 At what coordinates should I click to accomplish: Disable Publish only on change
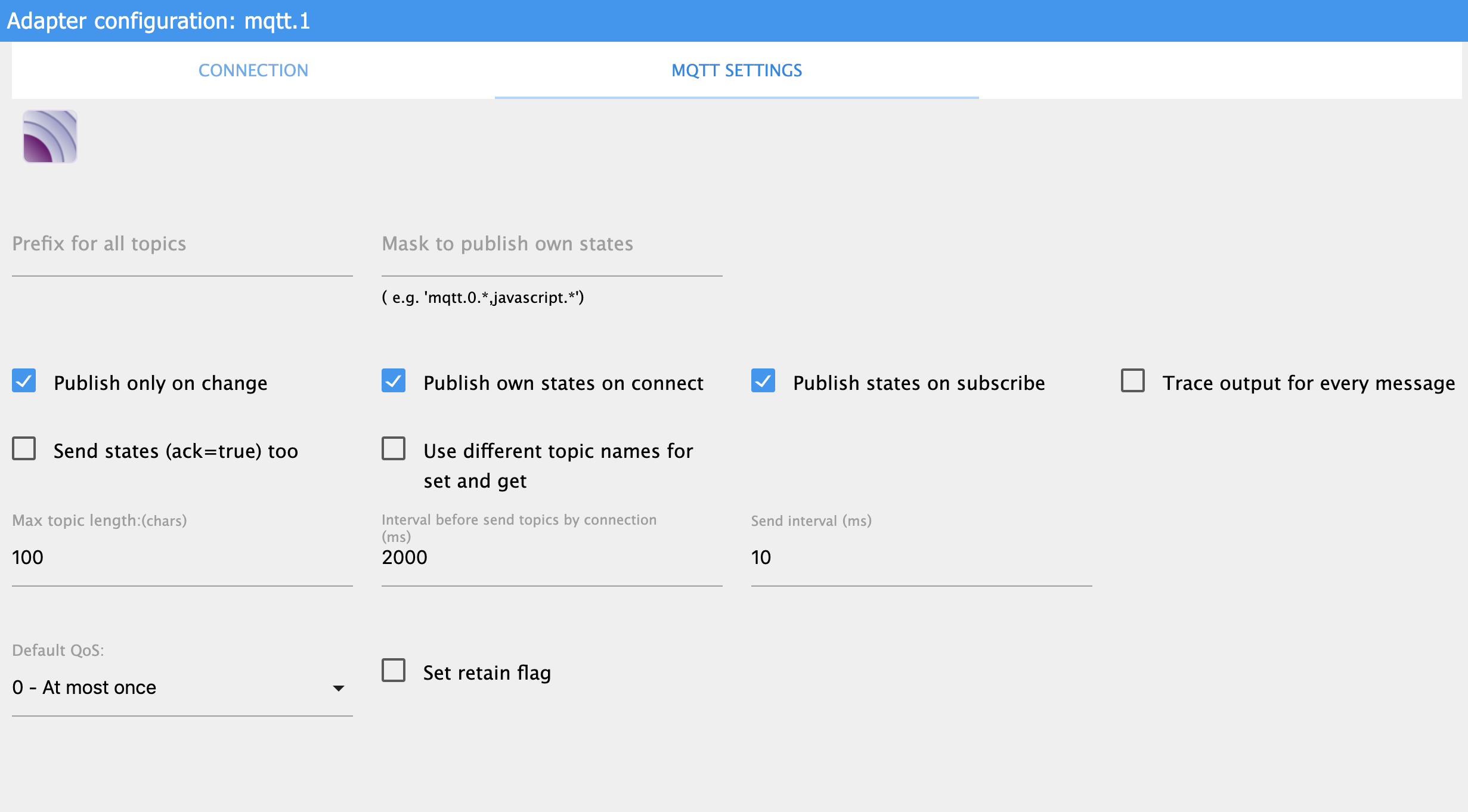pyautogui.click(x=24, y=381)
